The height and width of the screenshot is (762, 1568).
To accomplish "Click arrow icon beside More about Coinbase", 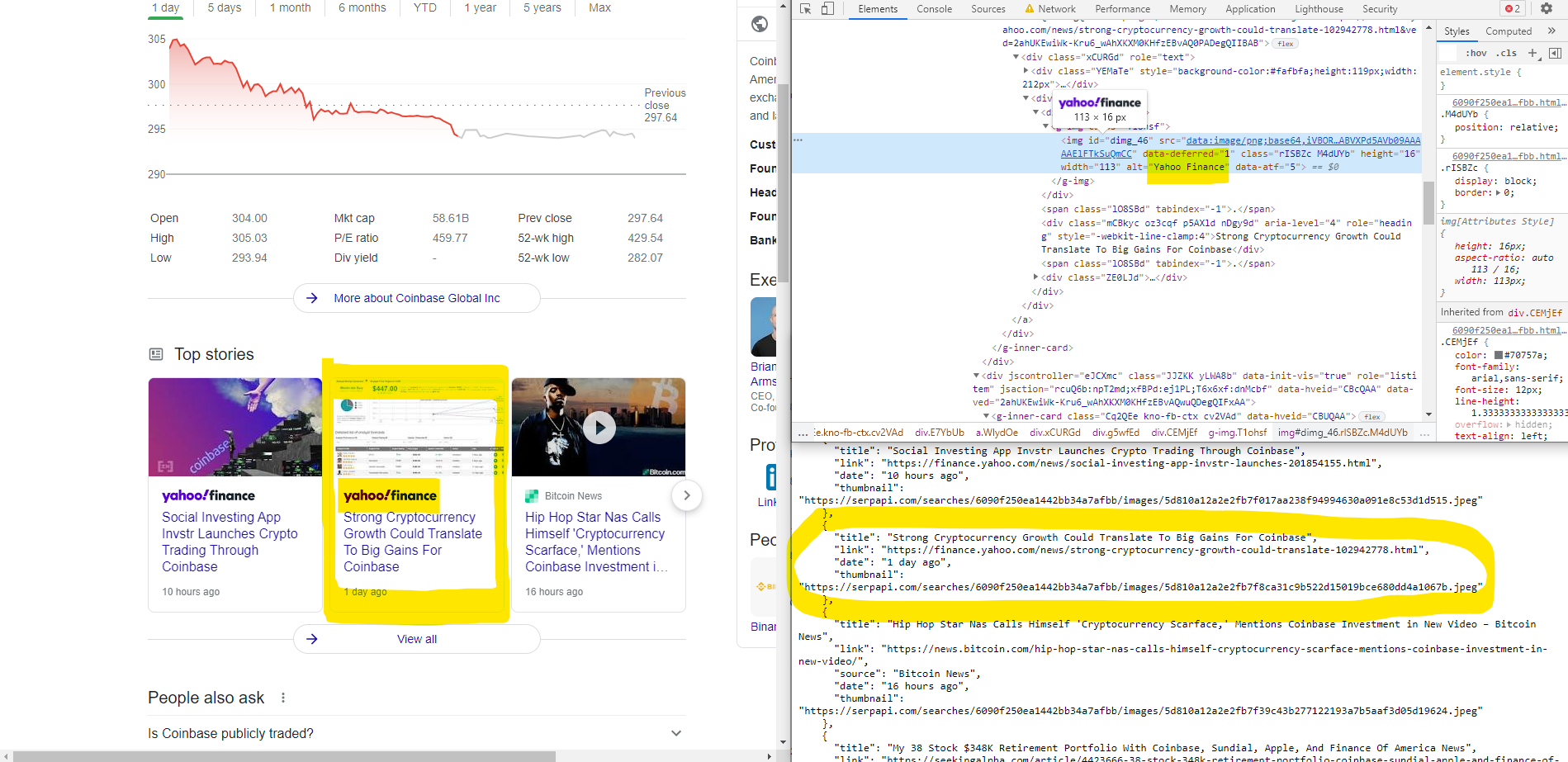I will tap(312, 298).
